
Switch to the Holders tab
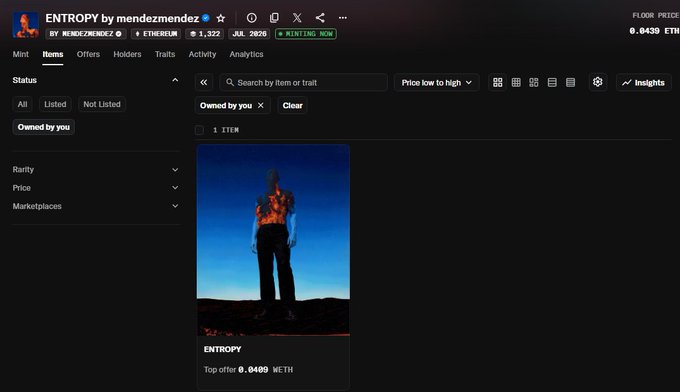(x=127, y=54)
